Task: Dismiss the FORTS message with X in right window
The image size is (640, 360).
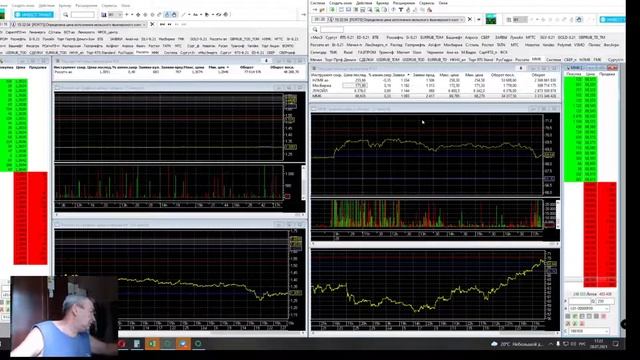Action: tap(470, 19)
